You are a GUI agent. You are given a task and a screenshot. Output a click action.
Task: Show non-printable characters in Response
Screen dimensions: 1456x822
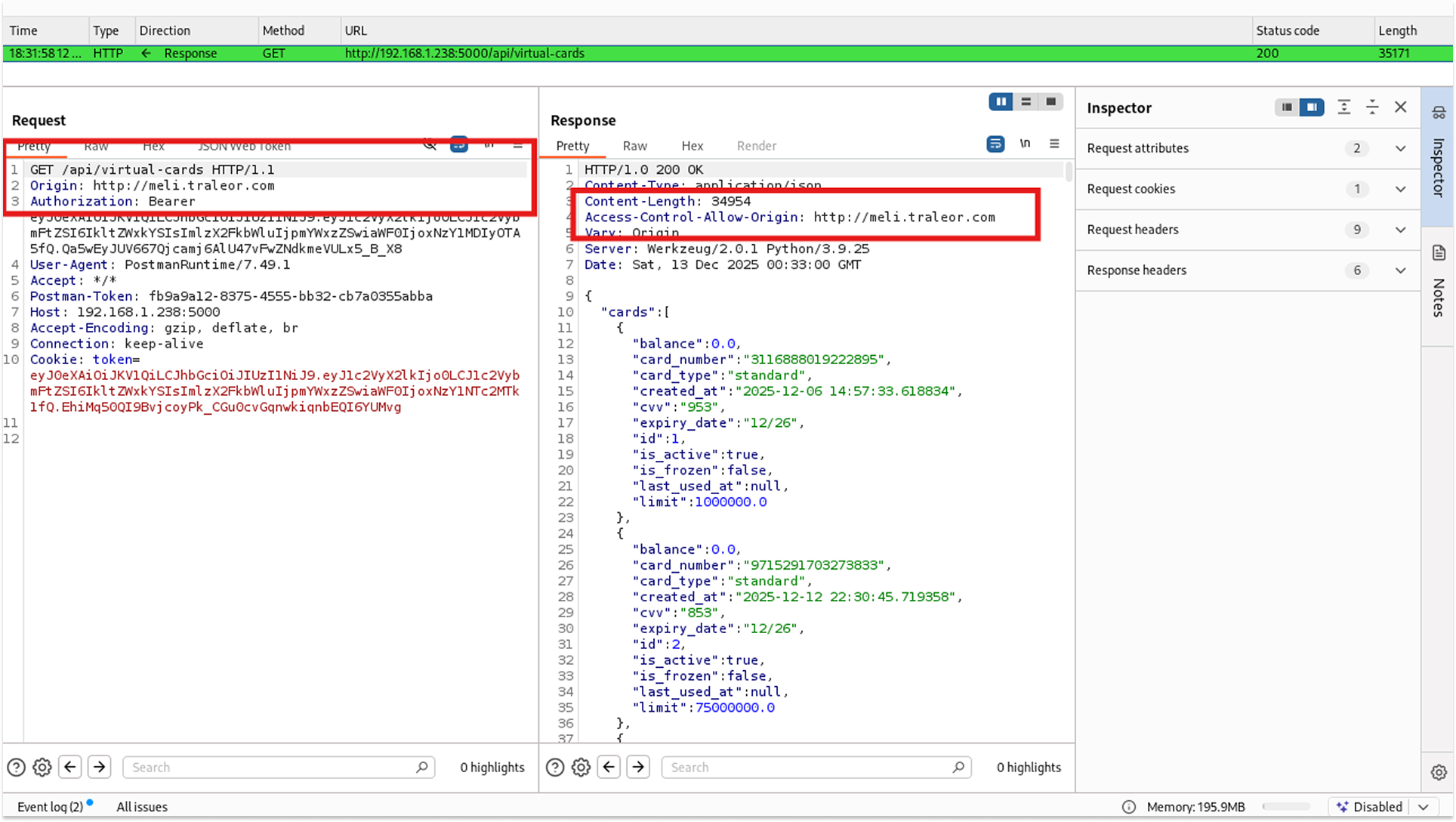coord(1025,144)
